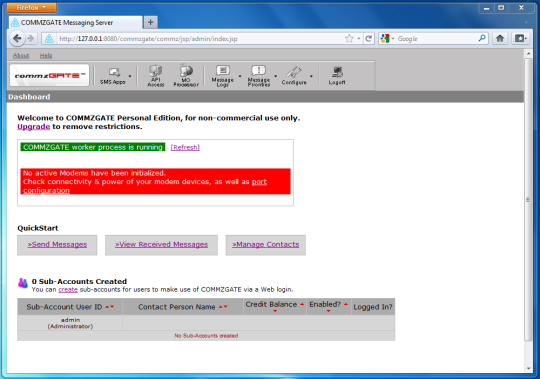The width and height of the screenshot is (540, 379).
Task: Click the worker process running status
Action: 93,147
